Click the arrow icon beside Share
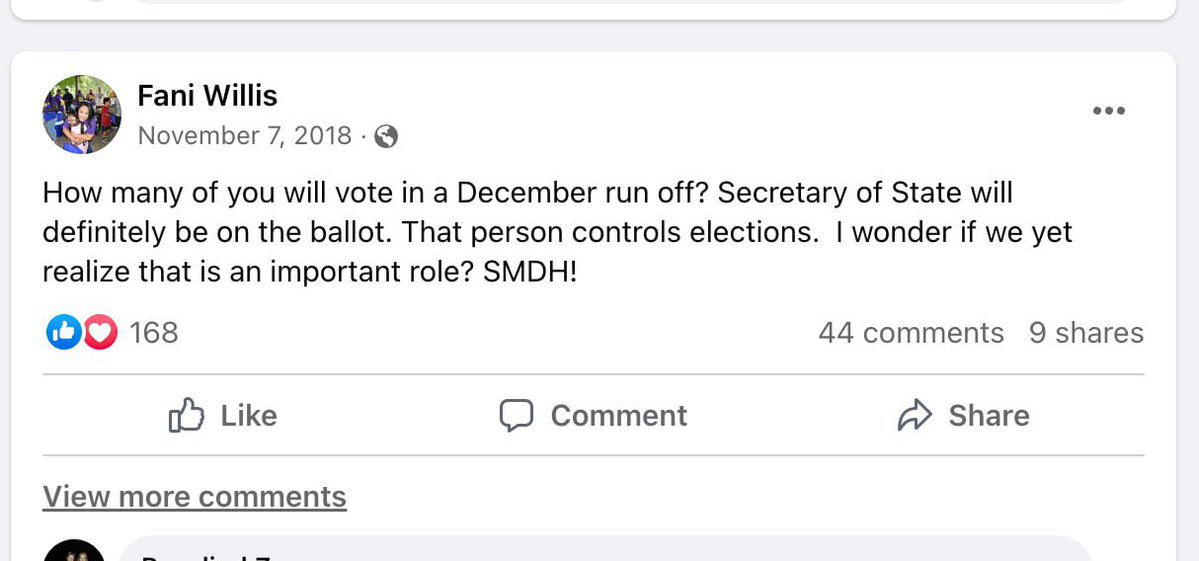Image resolution: width=1199 pixels, height=561 pixels. click(915, 415)
